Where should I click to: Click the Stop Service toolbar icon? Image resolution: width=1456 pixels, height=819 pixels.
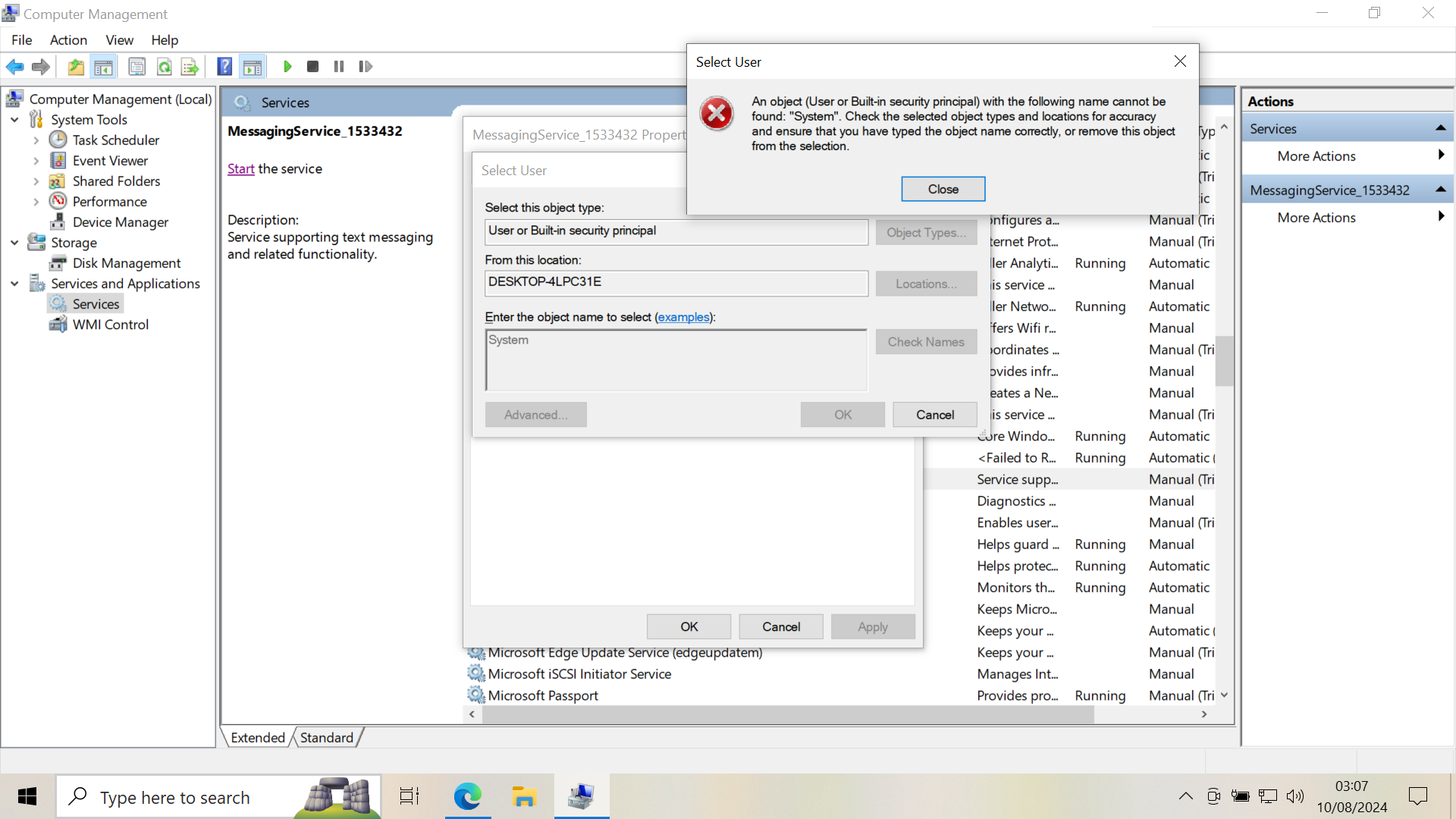pyautogui.click(x=312, y=67)
